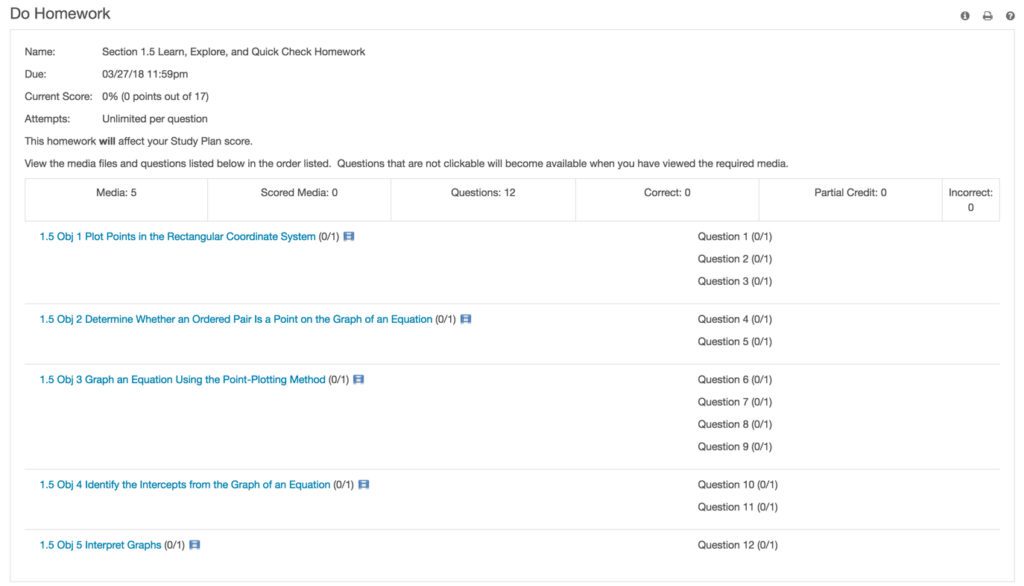Screen dimensions: 1024x586
Task: Select Question 1 in the list
Action: pos(734,237)
